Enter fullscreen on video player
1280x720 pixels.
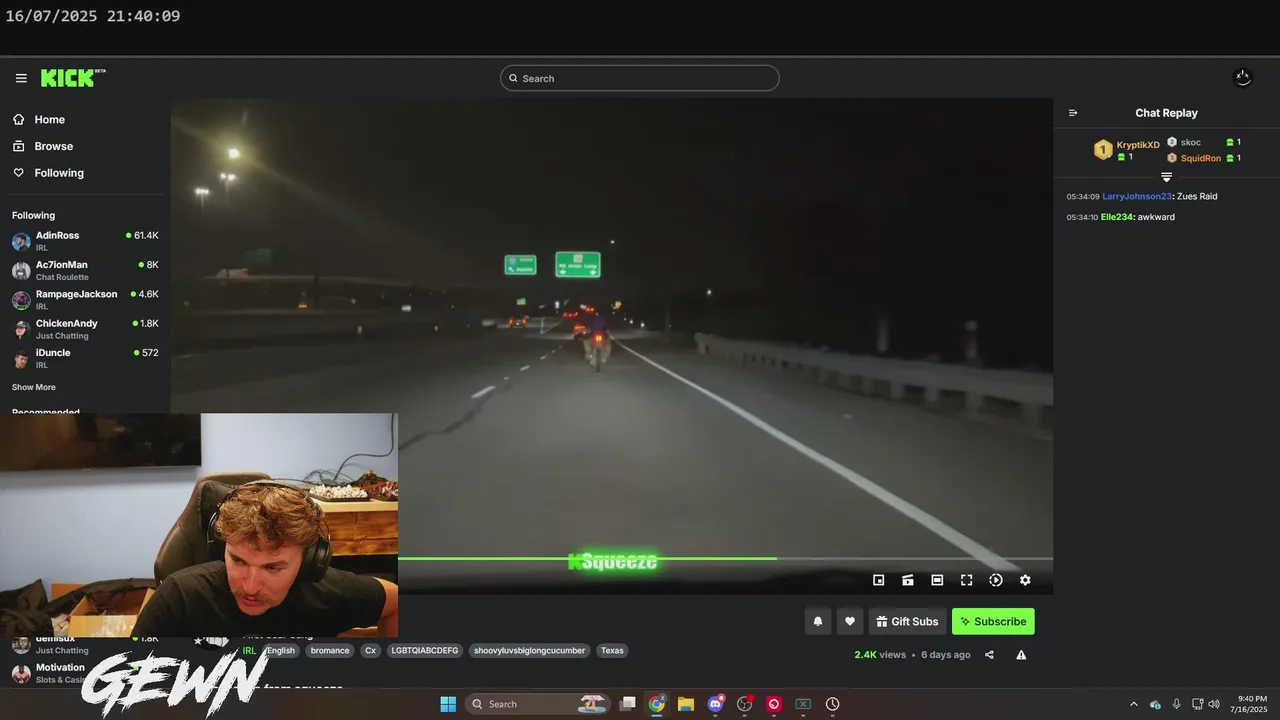pyautogui.click(x=966, y=580)
